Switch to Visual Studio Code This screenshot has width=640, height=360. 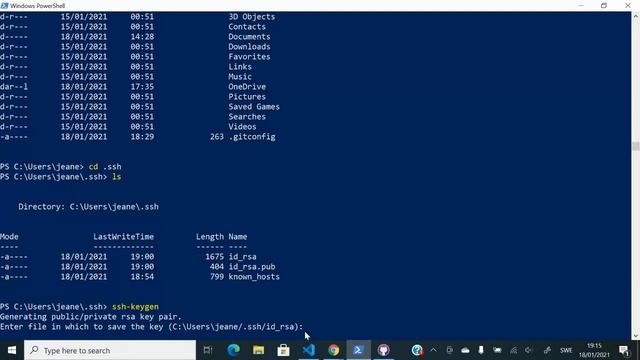(309, 350)
